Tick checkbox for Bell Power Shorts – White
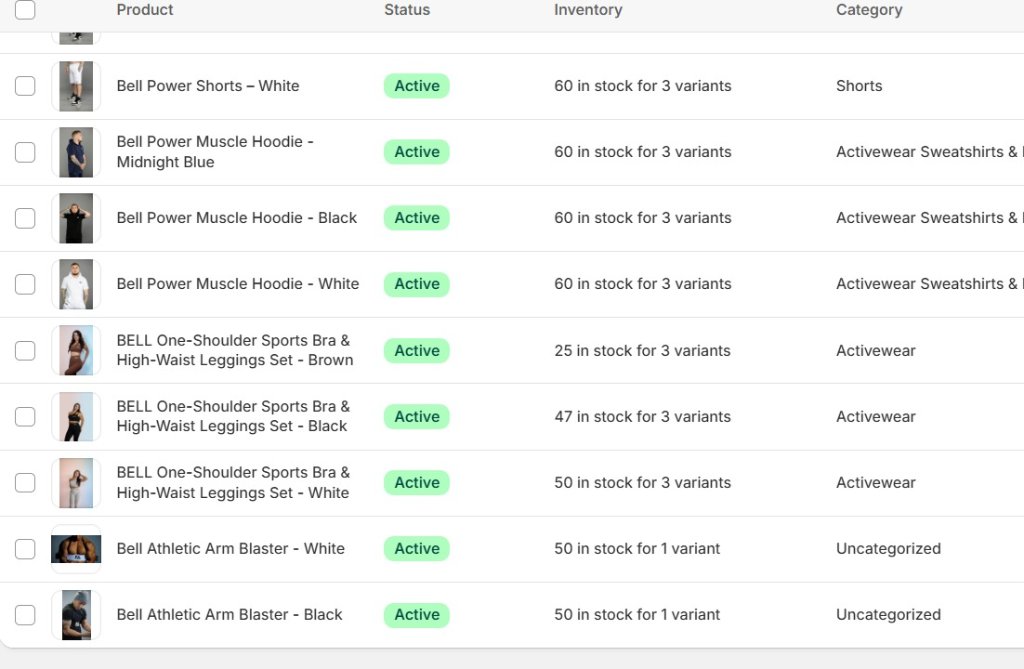Screen dimensions: 1024x669 pos(25,86)
